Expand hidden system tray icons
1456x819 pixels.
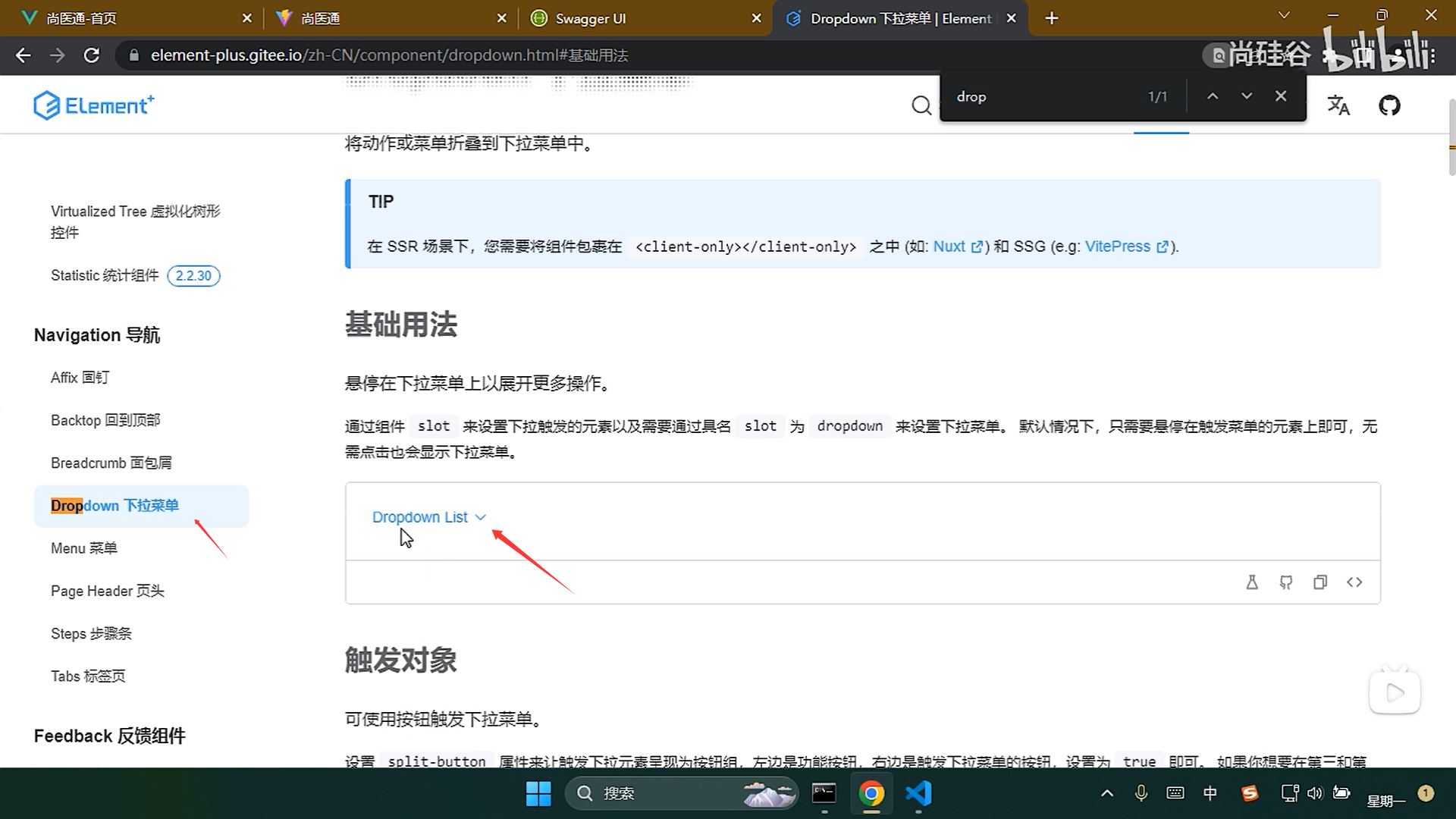(x=1106, y=793)
